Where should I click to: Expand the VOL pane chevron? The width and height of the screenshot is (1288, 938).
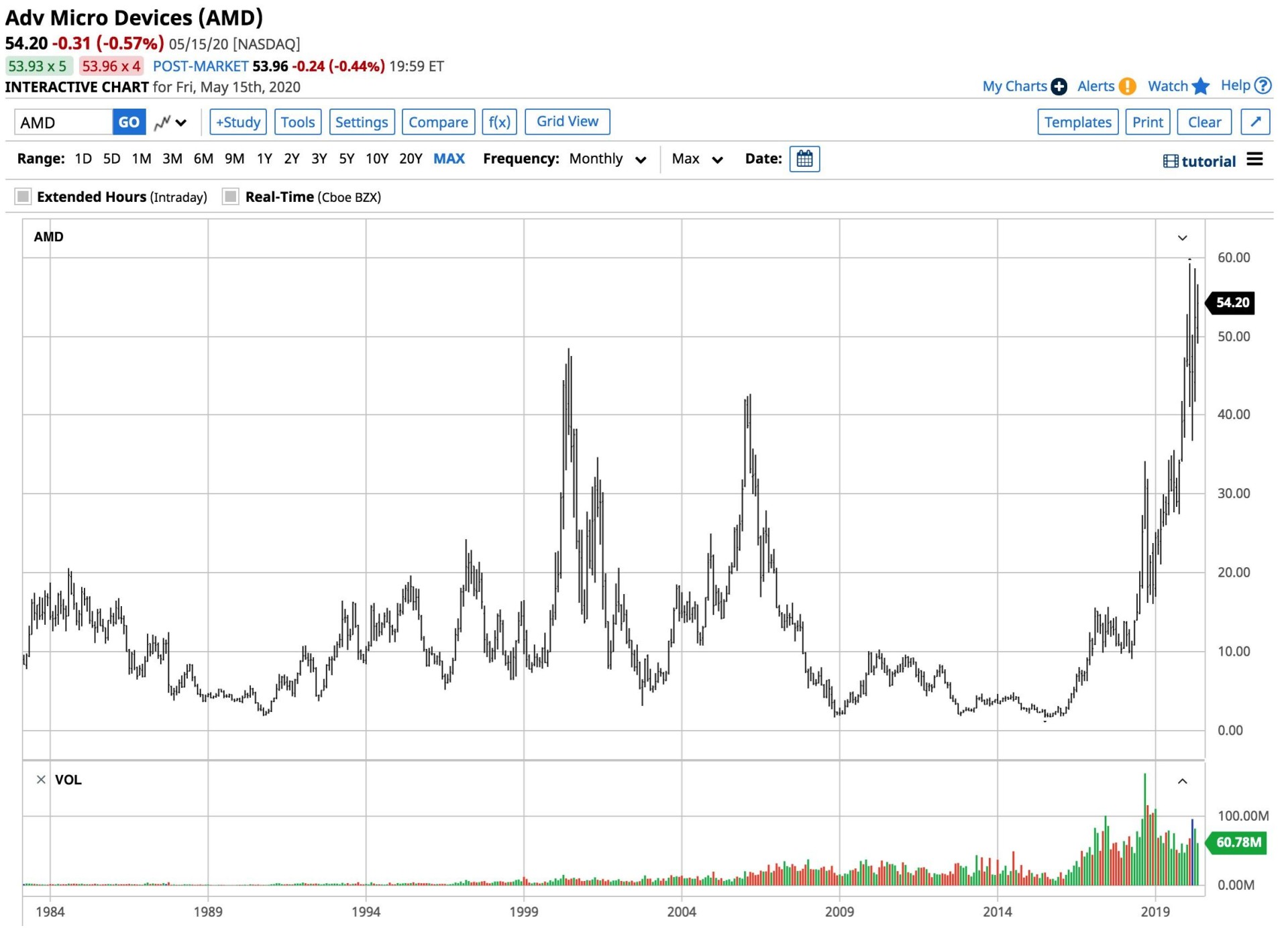[1182, 782]
